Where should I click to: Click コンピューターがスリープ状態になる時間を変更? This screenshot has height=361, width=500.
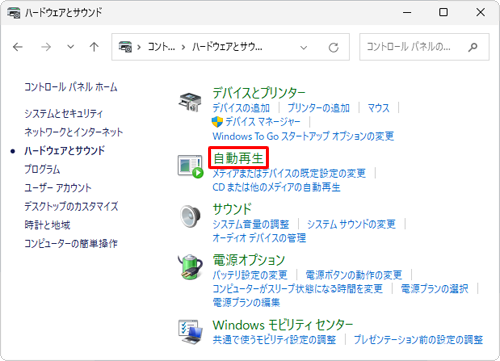pos(298,289)
